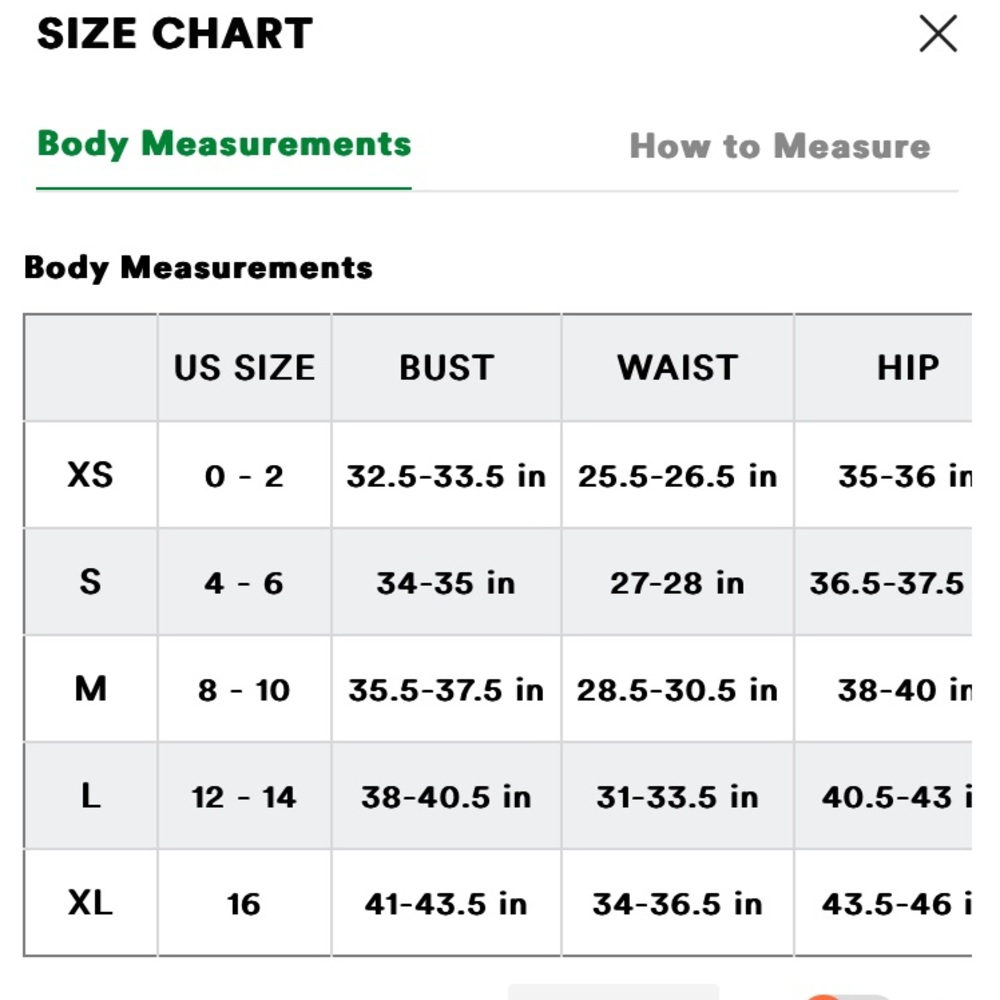Click the US SIZE column header

(244, 367)
